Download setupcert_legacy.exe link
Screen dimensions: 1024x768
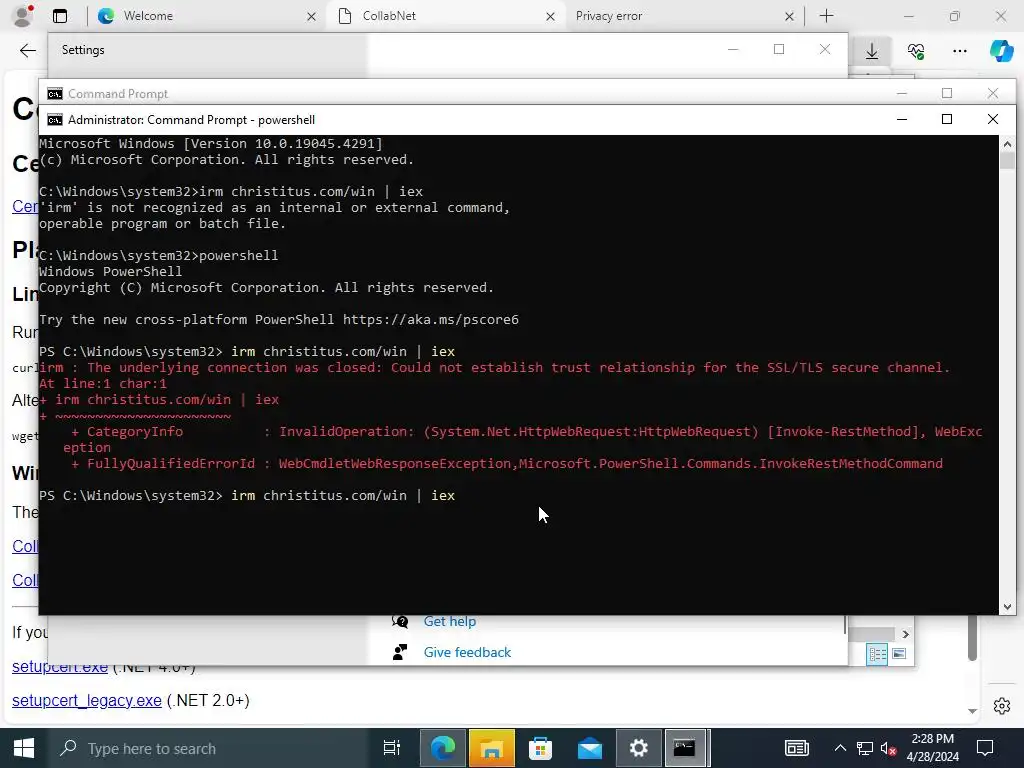(x=87, y=700)
